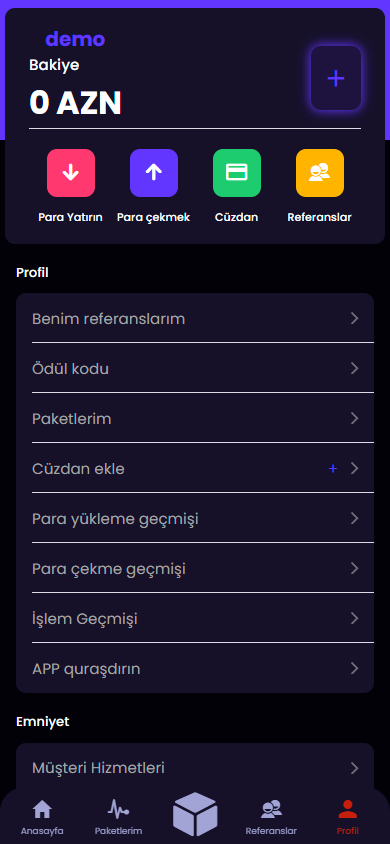Image resolution: width=390 pixels, height=844 pixels.
Task: Open Müşteri Hizmetleri support row
Action: click(x=195, y=768)
